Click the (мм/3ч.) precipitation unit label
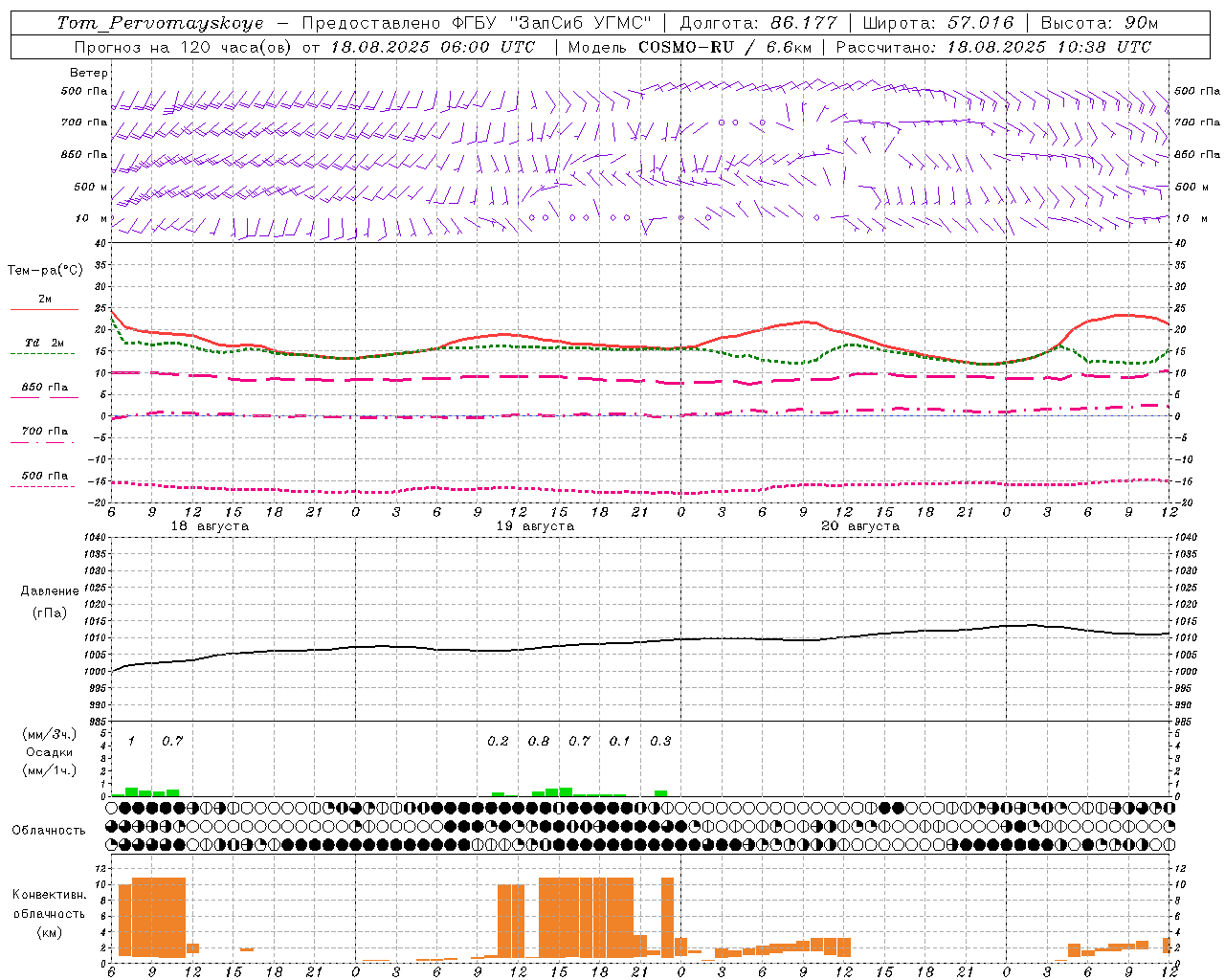Screen dimensions: 1225x980 [50, 734]
